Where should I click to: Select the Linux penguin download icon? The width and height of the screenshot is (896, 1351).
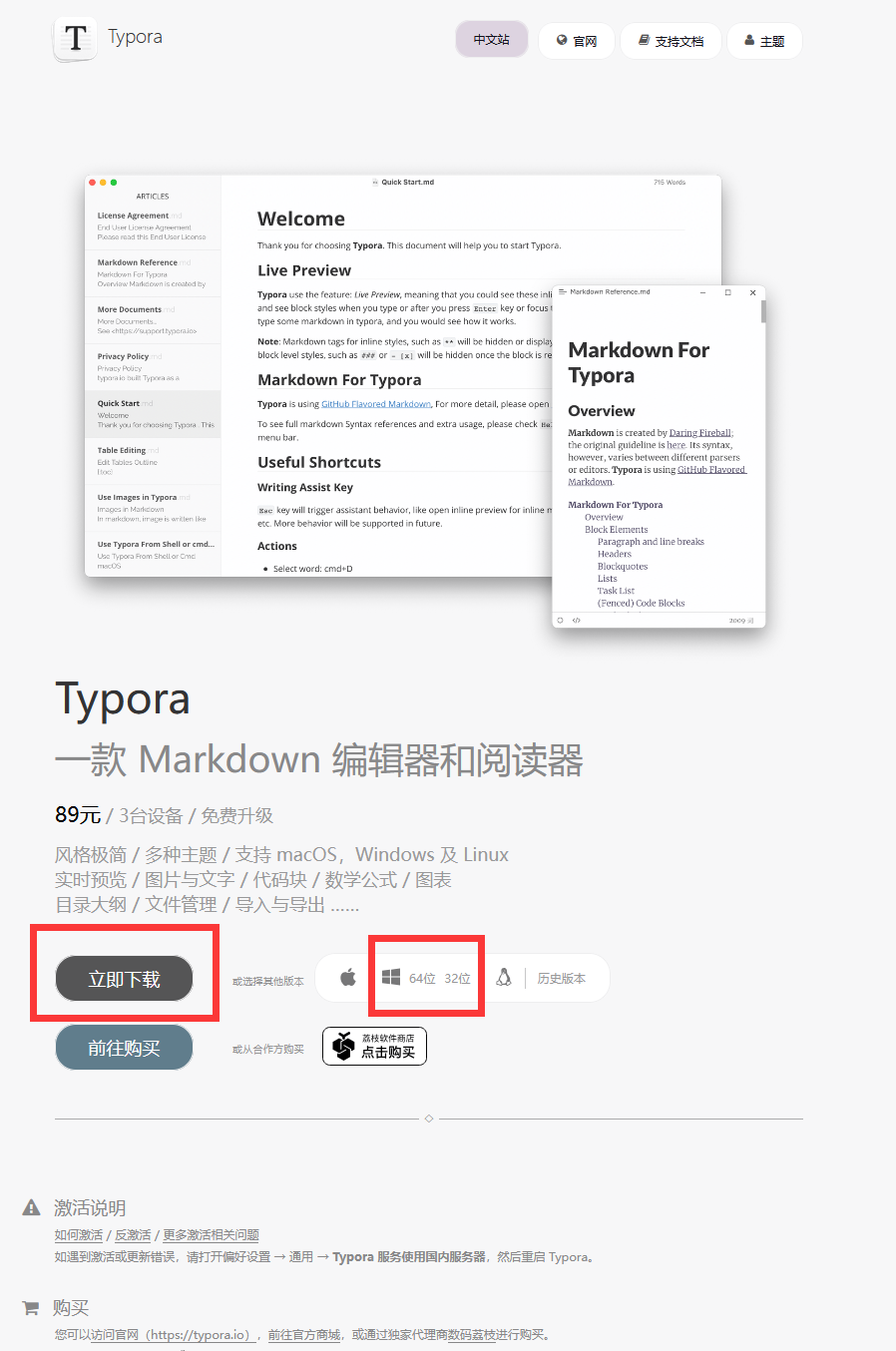[504, 978]
